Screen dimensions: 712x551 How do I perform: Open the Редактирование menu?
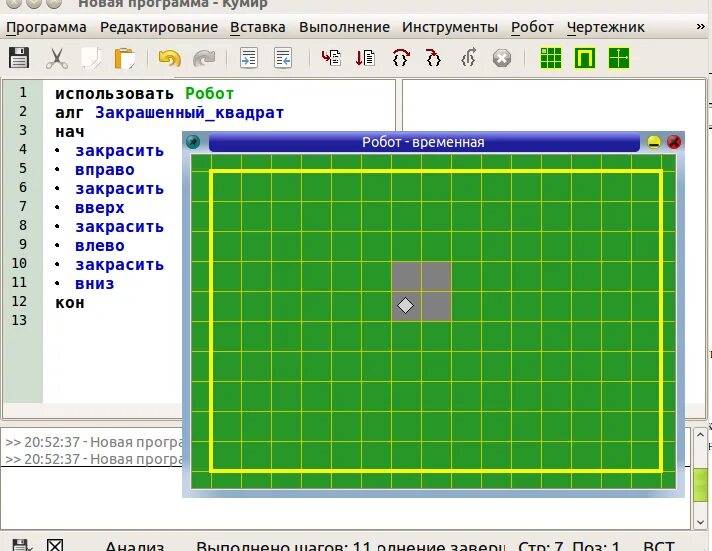(x=159, y=27)
